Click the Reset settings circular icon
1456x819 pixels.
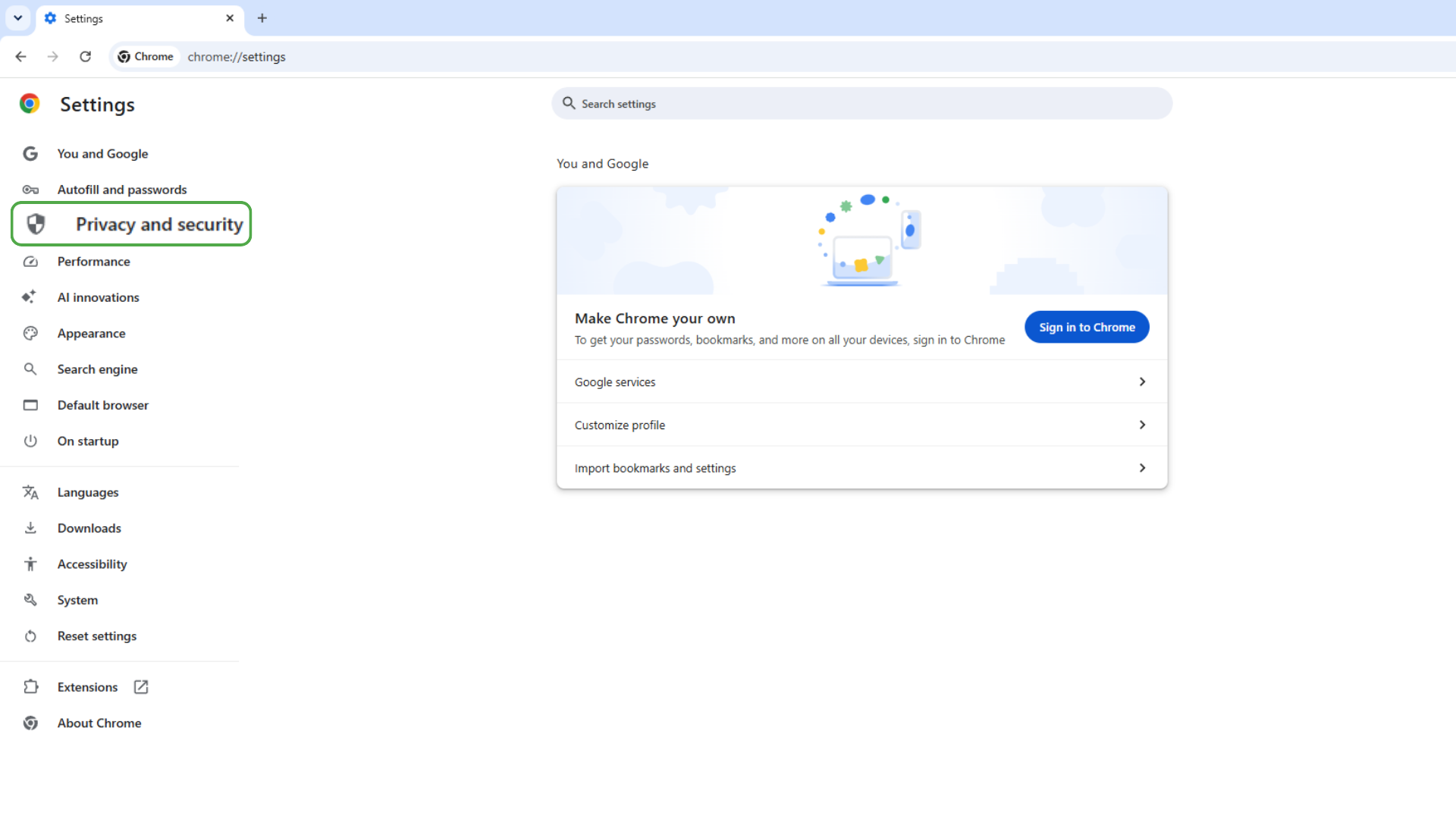coord(30,636)
